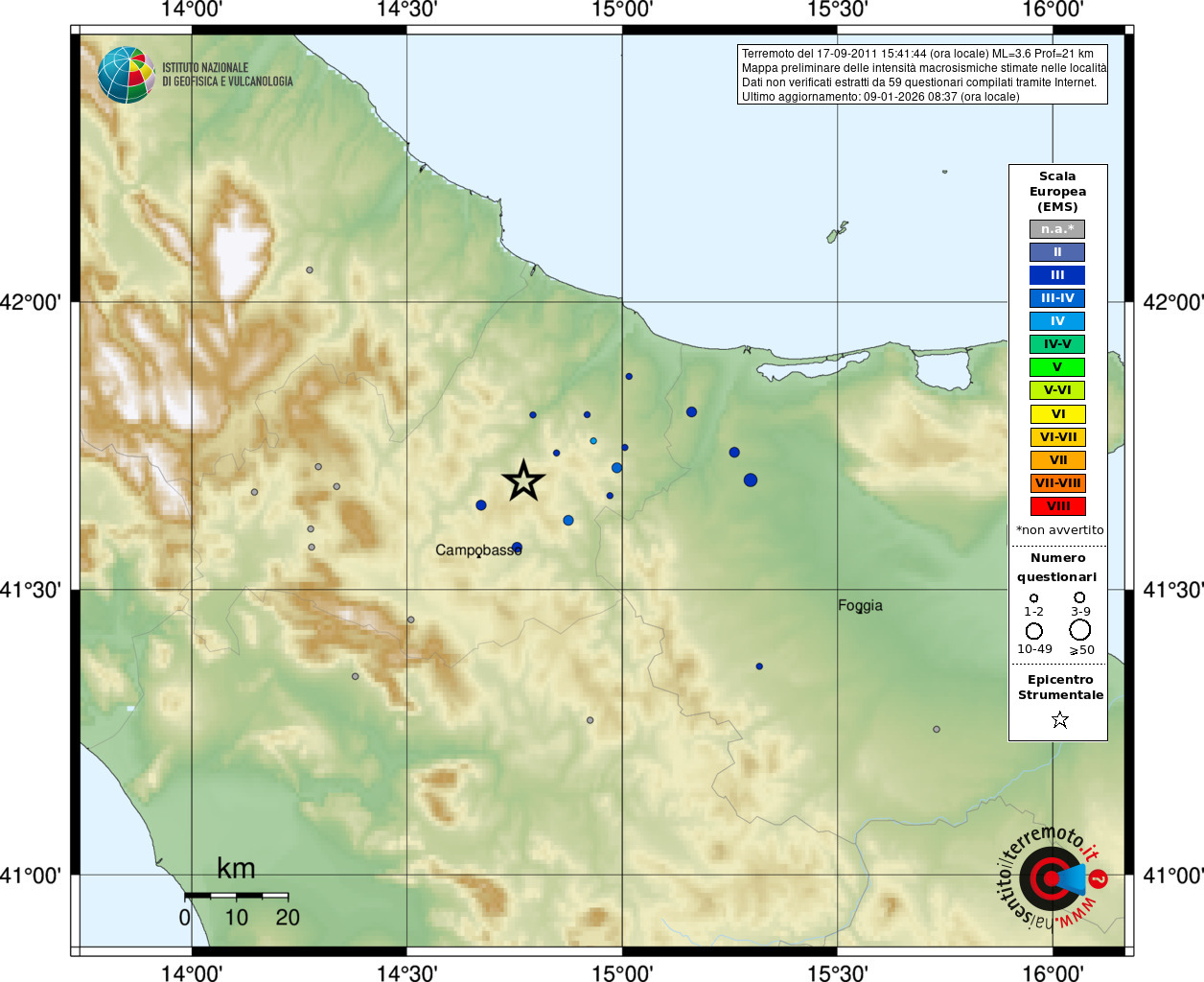
Task: Click the 'Scala Europea (EMS)' legend heading
Action: pyautogui.click(x=1057, y=192)
